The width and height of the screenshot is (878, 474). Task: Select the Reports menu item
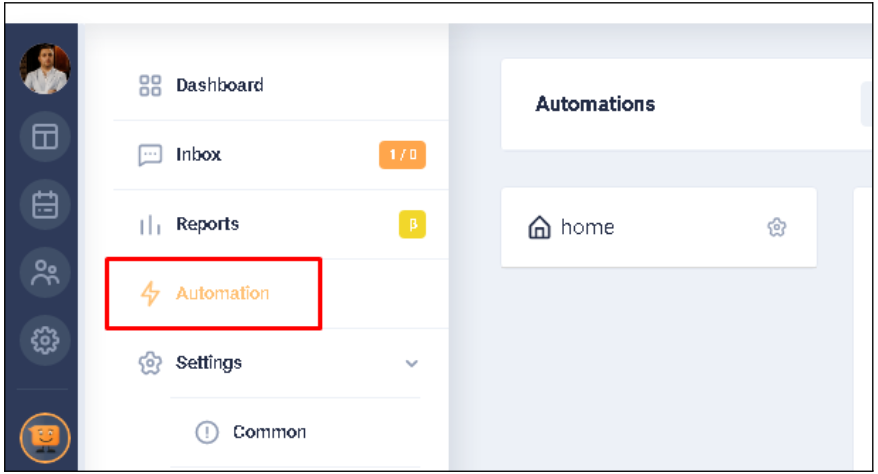click(208, 224)
